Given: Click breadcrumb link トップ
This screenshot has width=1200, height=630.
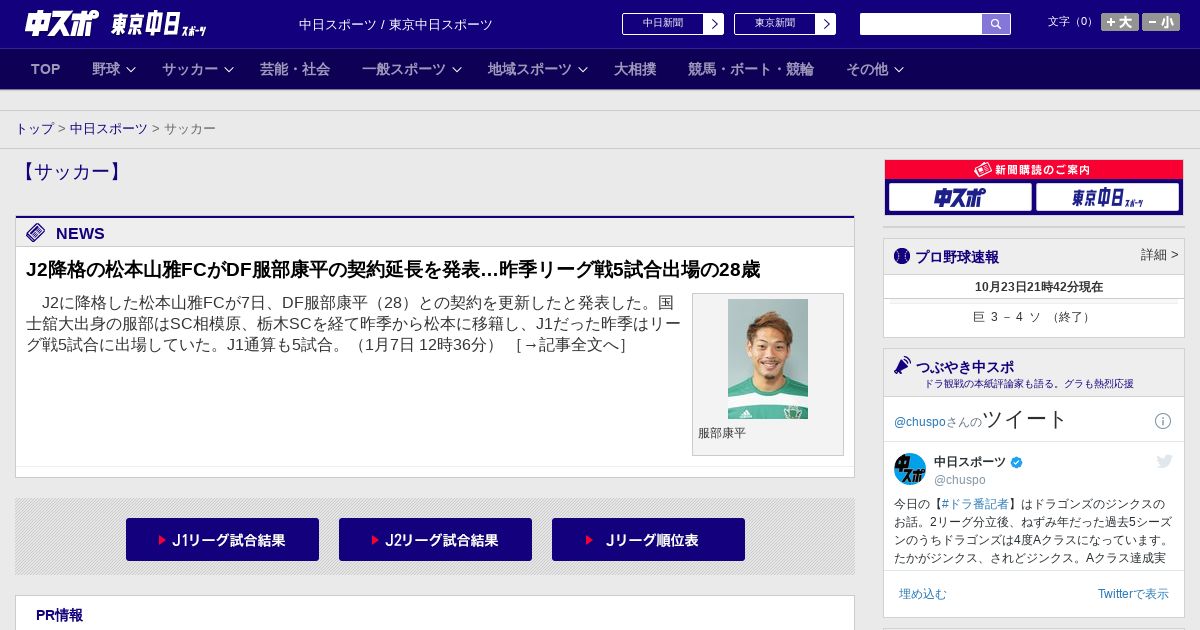Looking at the screenshot, I should pos(34,129).
